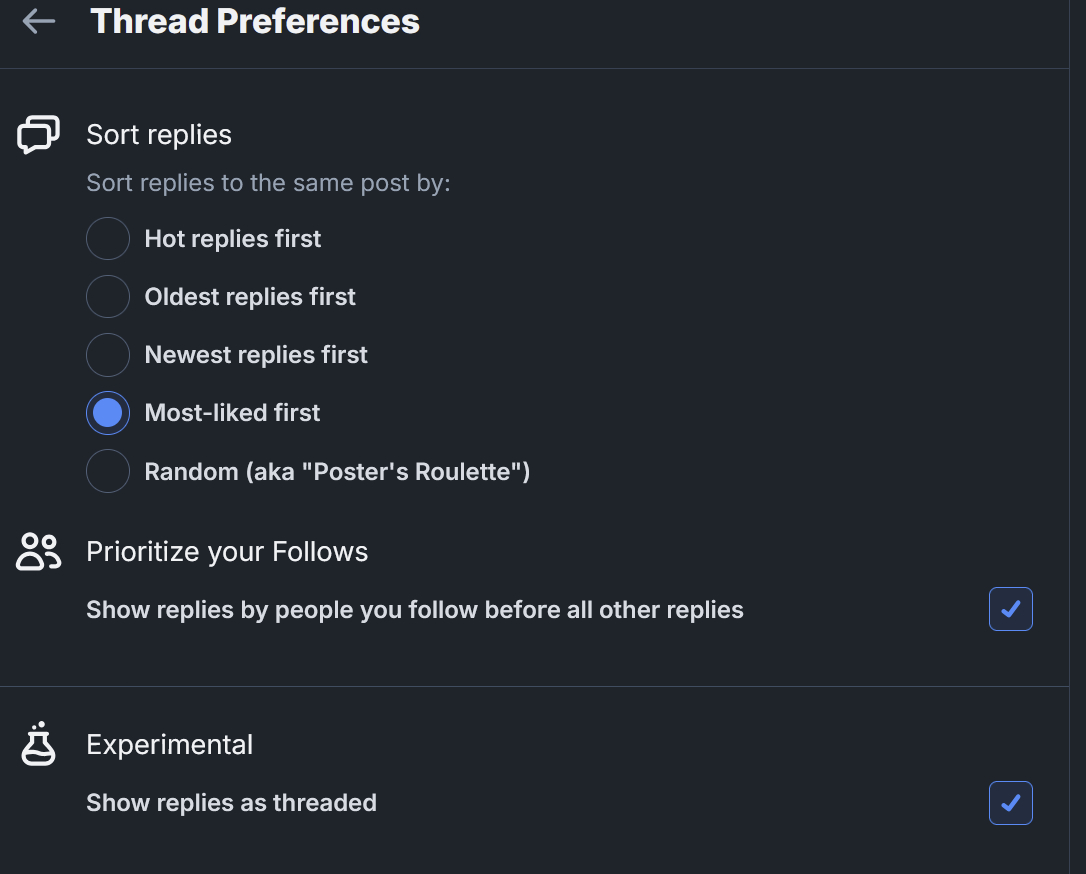Click the Sort replies chat bubbles icon

(39, 135)
